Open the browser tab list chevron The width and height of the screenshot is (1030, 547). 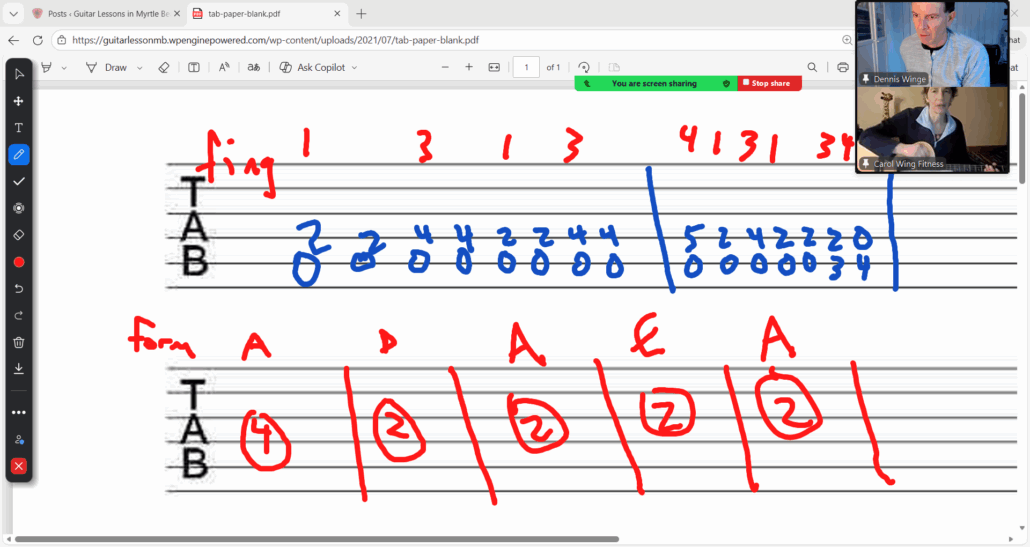coord(13,14)
